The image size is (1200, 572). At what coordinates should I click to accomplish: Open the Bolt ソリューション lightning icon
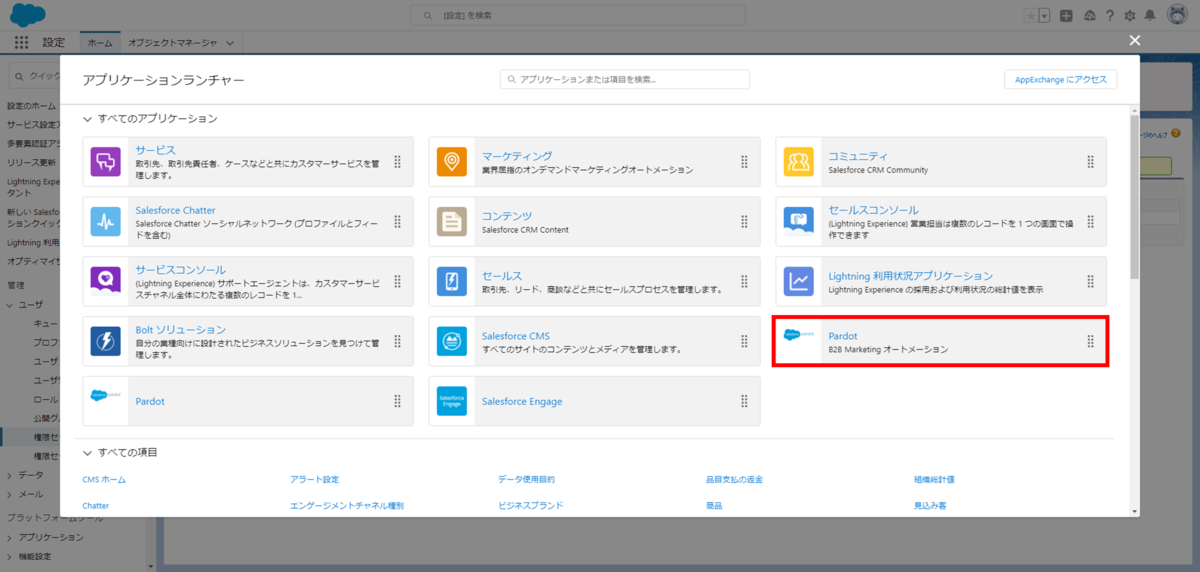coord(105,341)
